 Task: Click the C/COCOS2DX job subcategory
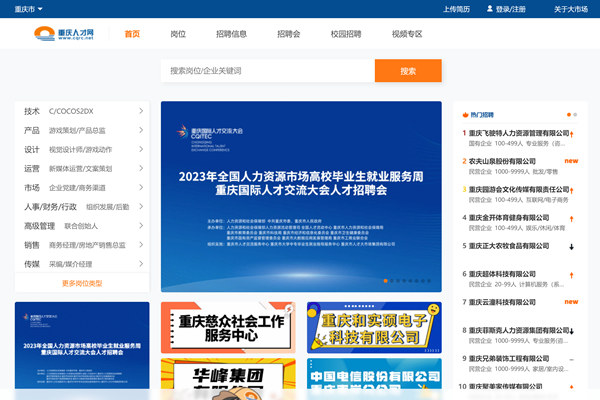point(71,111)
